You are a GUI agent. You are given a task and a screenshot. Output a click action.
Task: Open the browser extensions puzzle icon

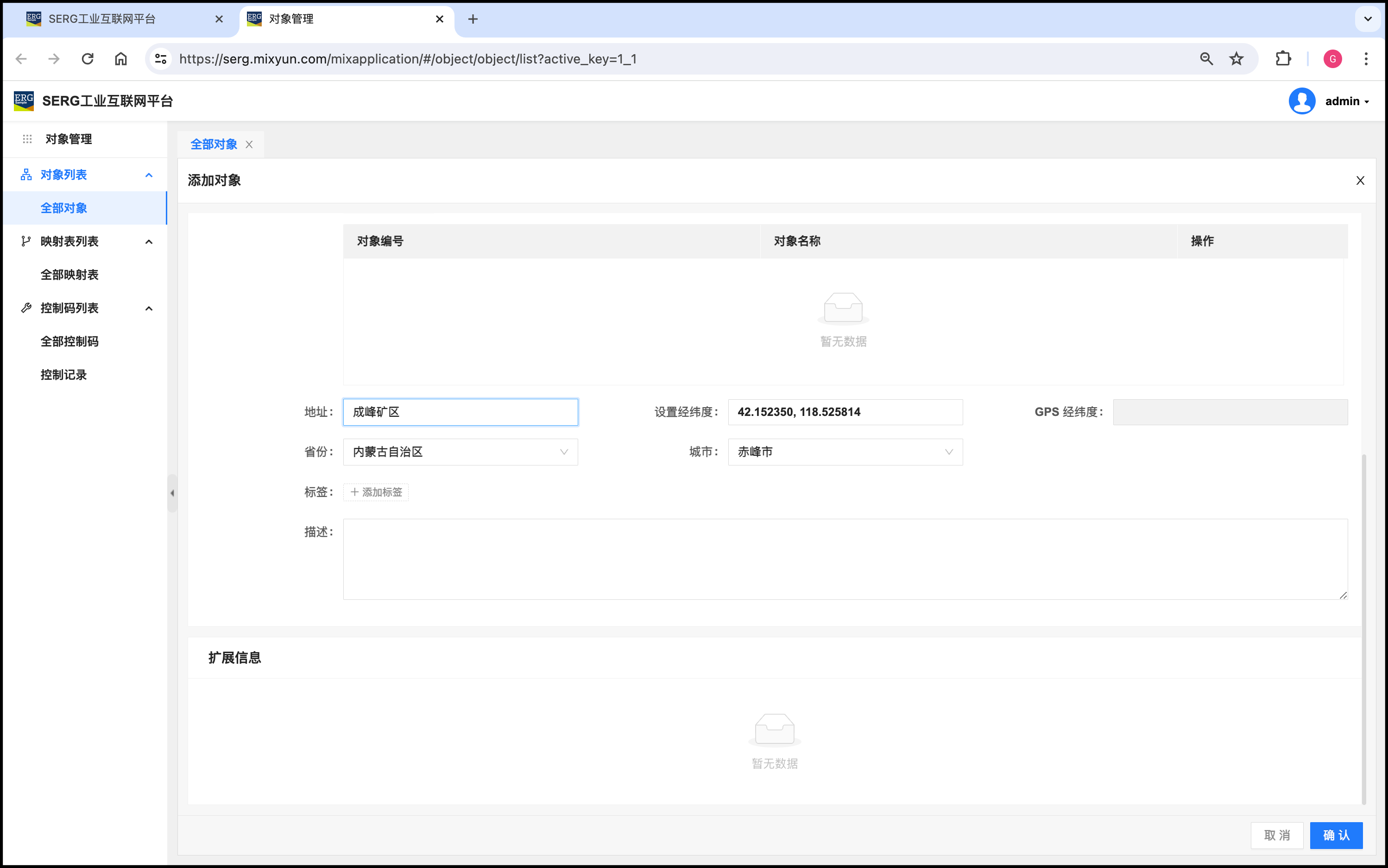tap(1283, 58)
